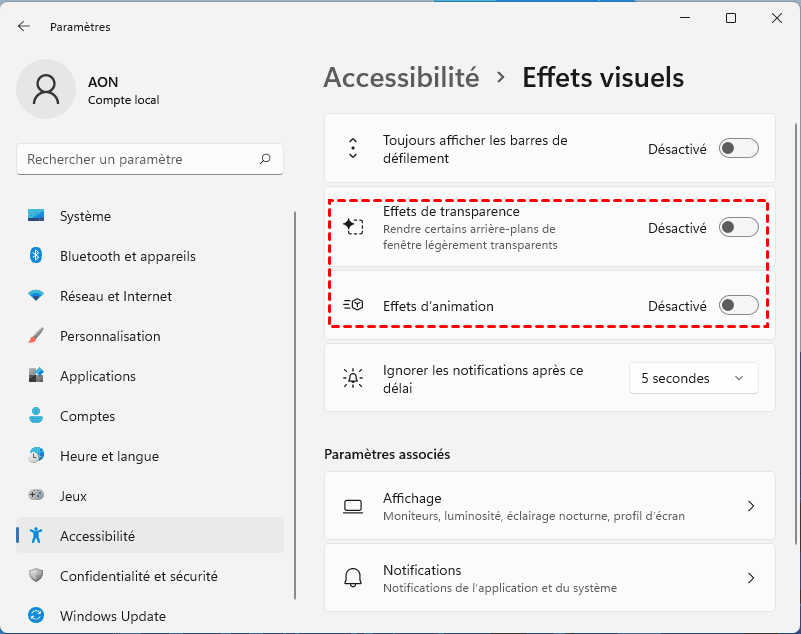Turn on the Effets d'animation switch
The height and width of the screenshot is (634, 801).
[x=738, y=306]
